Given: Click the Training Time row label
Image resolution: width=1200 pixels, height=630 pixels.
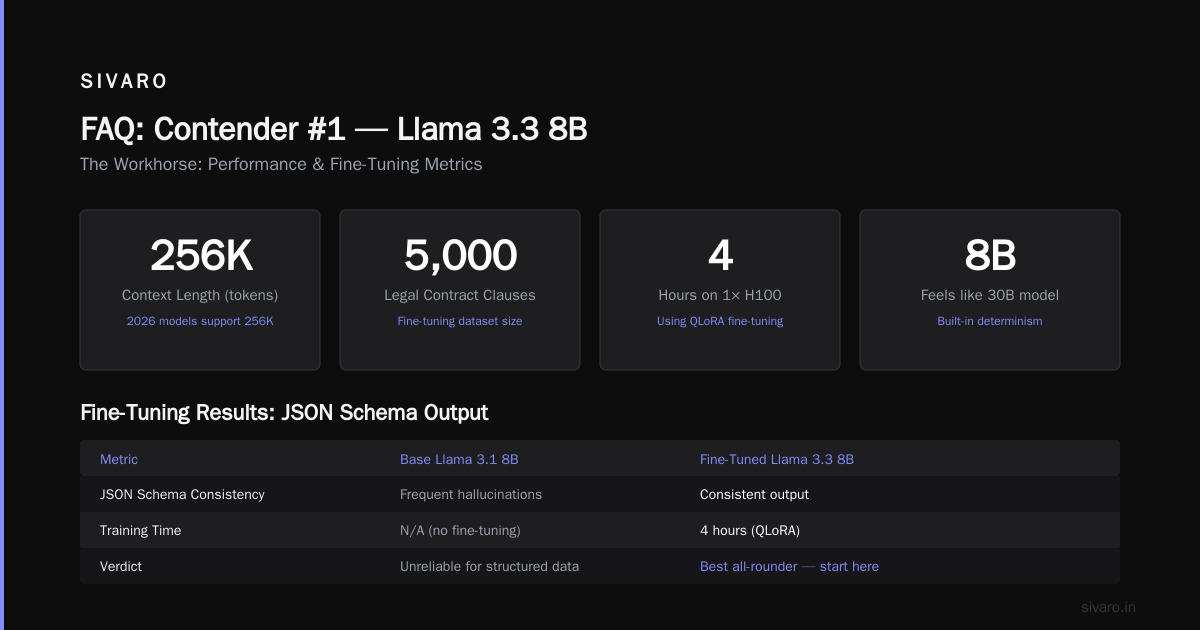Looking at the screenshot, I should coord(141,530).
